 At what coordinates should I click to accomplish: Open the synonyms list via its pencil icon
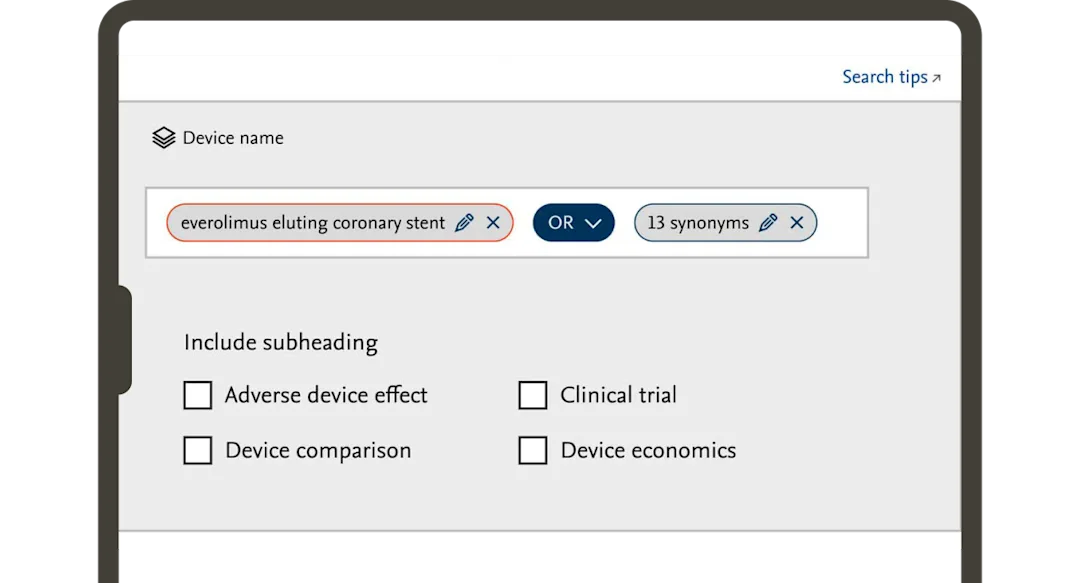[x=768, y=222]
